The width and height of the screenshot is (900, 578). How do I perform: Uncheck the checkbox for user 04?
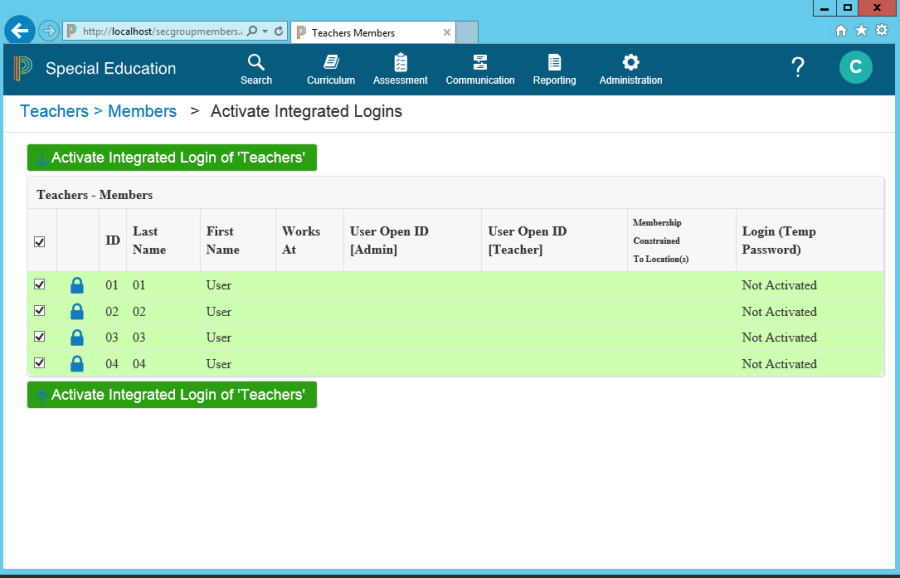pyautogui.click(x=40, y=363)
